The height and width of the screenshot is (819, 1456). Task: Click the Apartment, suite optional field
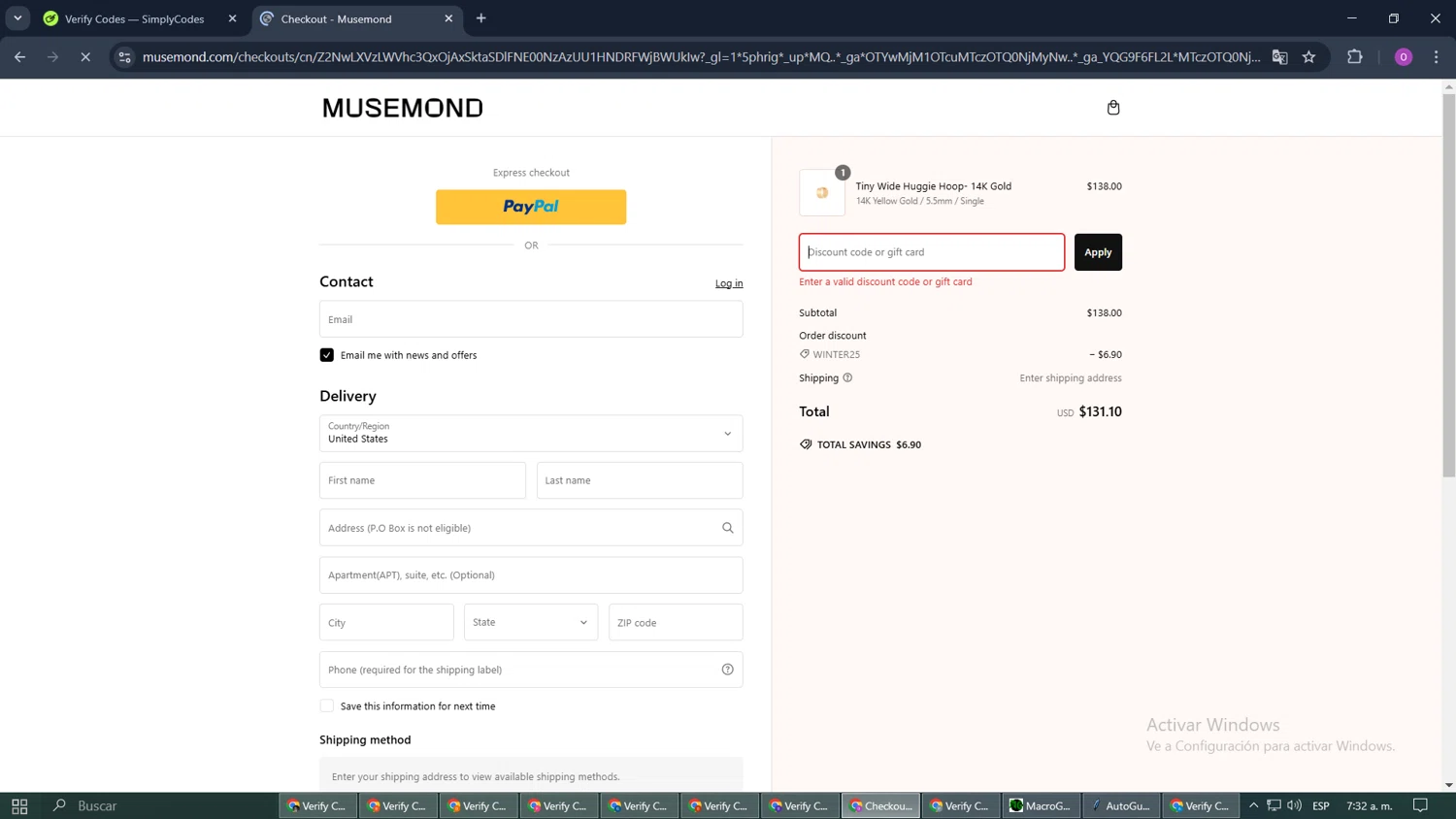tap(531, 575)
